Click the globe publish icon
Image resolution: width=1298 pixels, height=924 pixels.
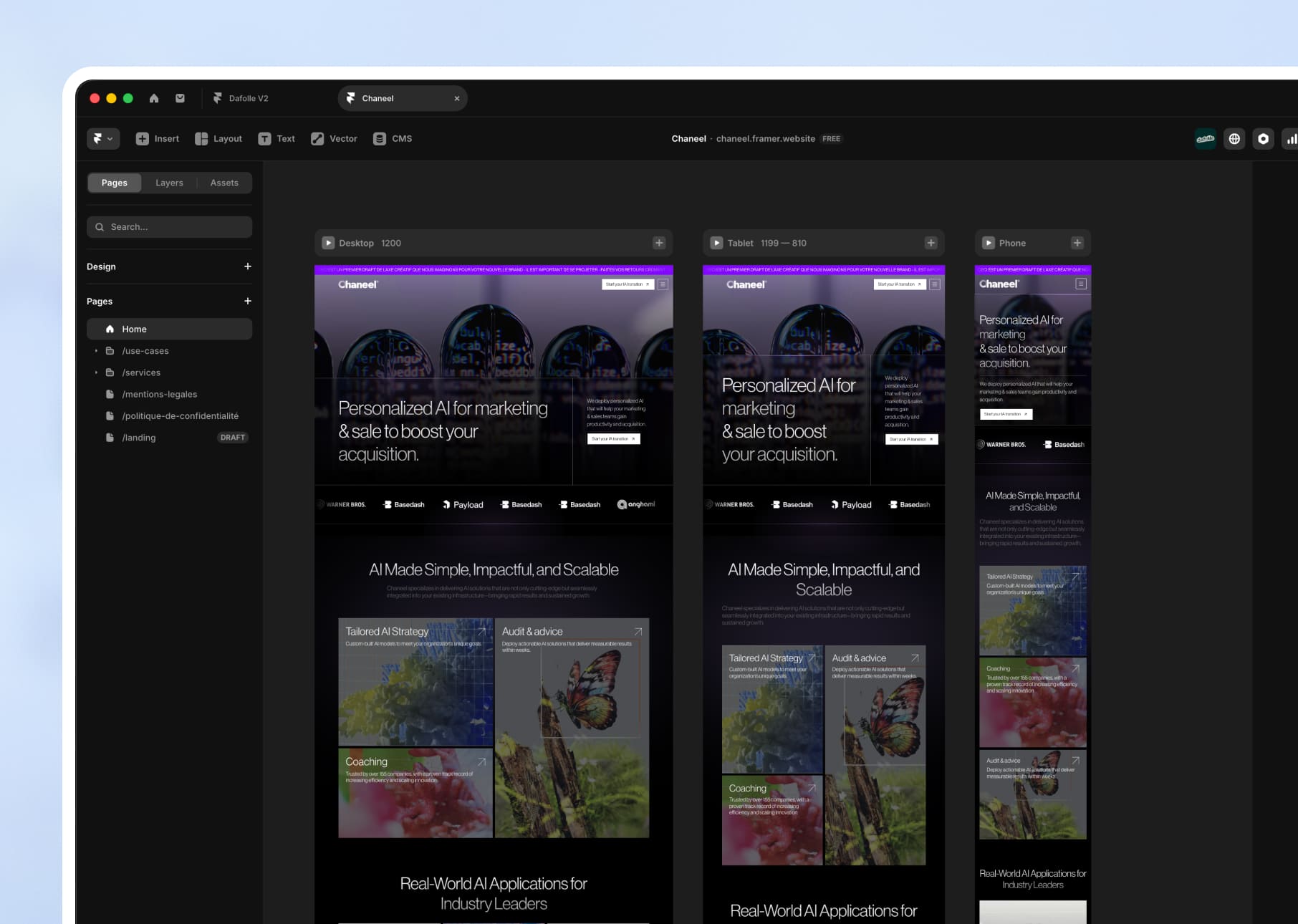[1234, 139]
